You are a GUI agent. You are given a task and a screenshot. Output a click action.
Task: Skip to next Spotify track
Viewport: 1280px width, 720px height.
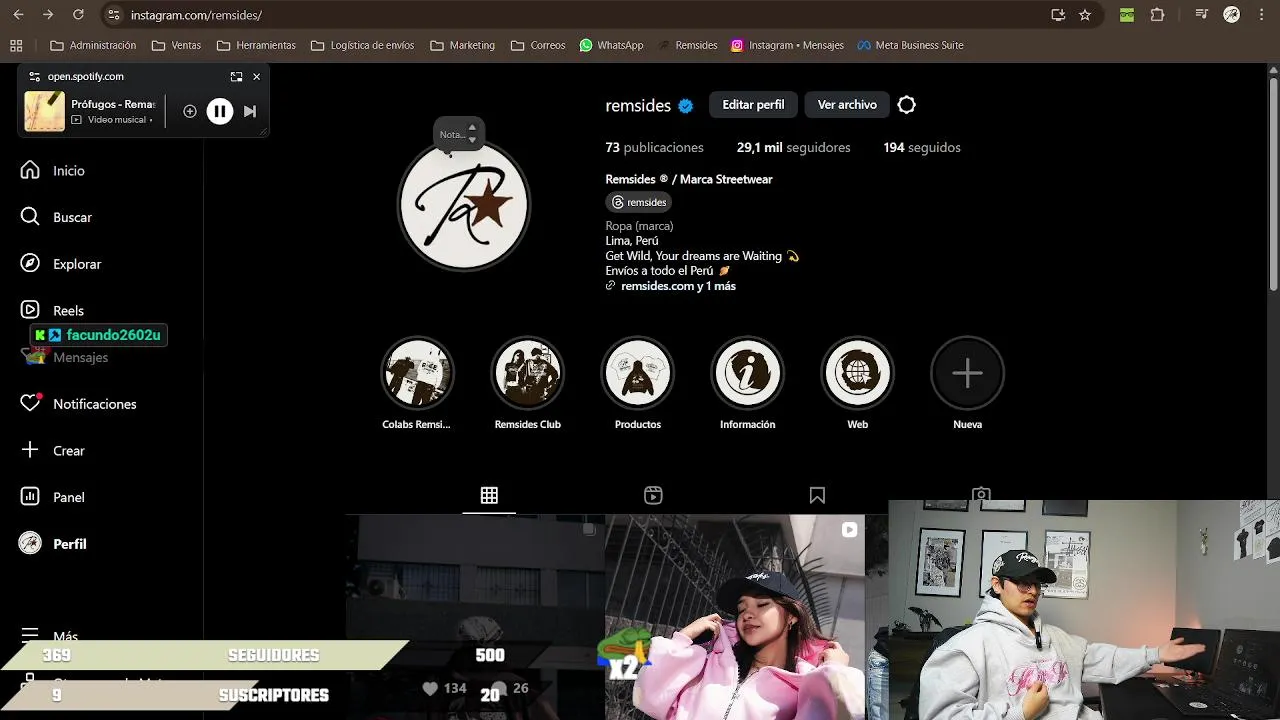coord(250,111)
